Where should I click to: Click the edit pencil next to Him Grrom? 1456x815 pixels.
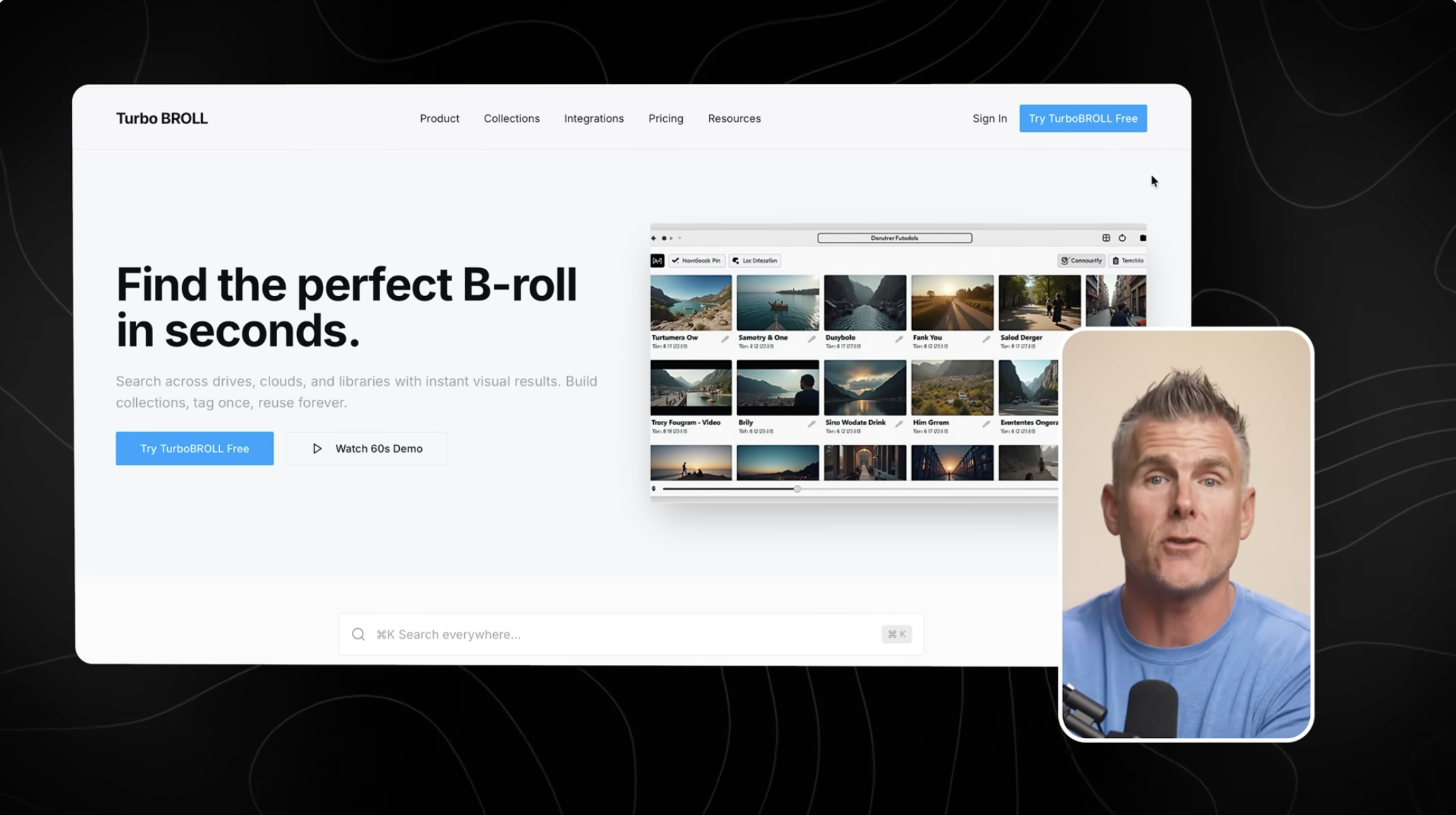(x=986, y=424)
